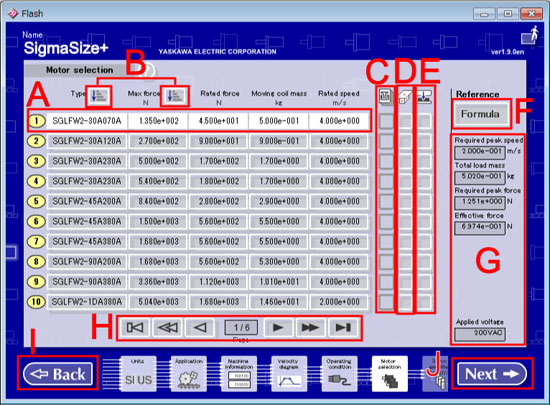Check spec-sheet box, 5.000e+002 motor row
This screenshot has width=550, height=405.
[x=386, y=161]
